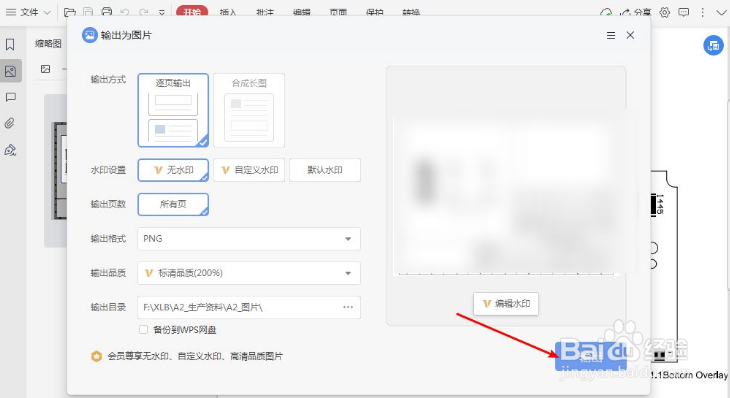
Task: Click the 编辑水印 button
Action: [506, 304]
